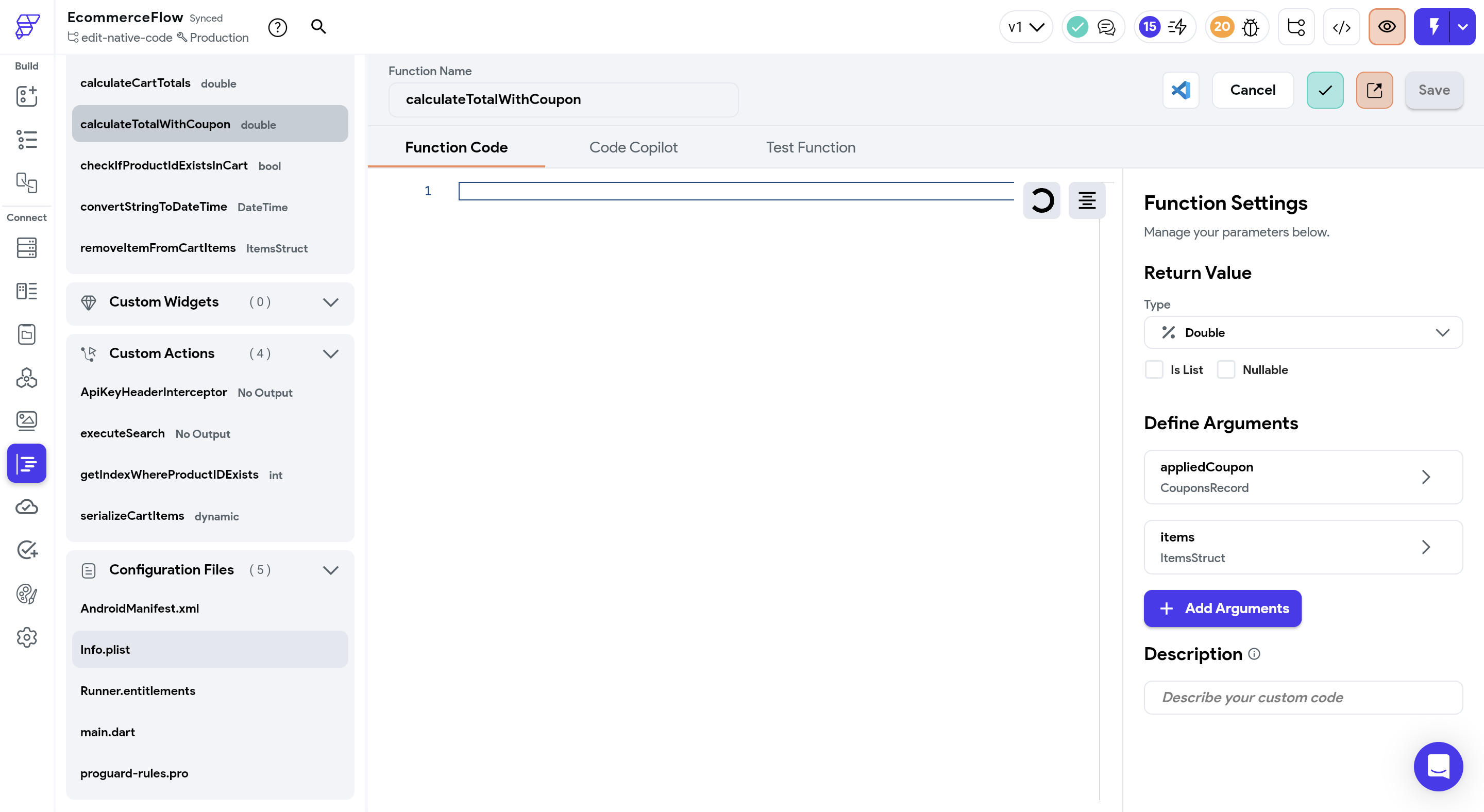Toggle the Nullable checkbox

point(1226,370)
